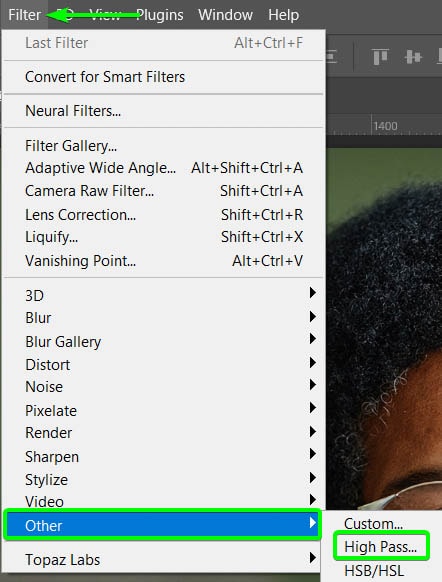Expand the Blur Gallery submenu
This screenshot has width=442, height=582.
162,341
